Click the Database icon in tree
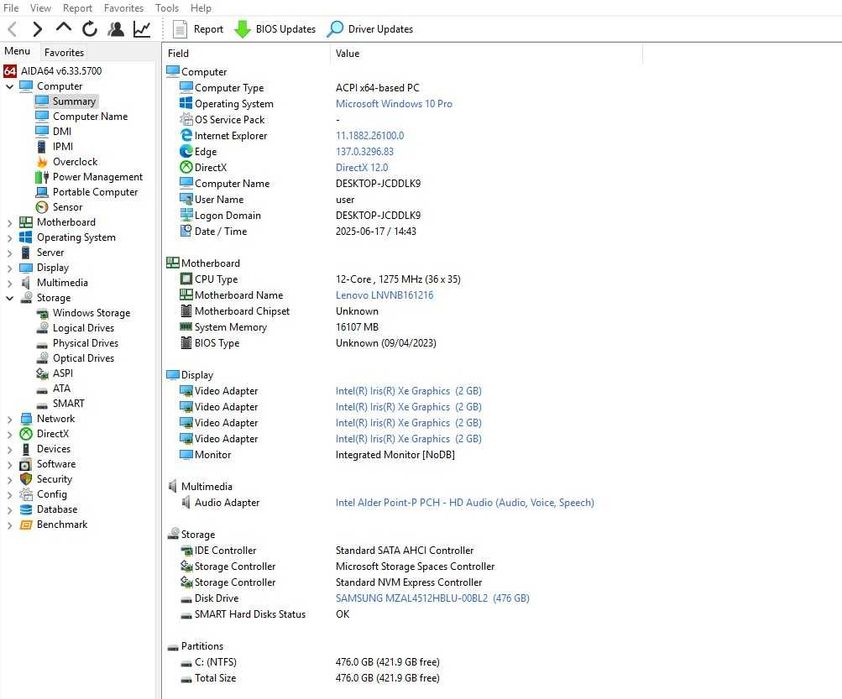 (x=26, y=509)
